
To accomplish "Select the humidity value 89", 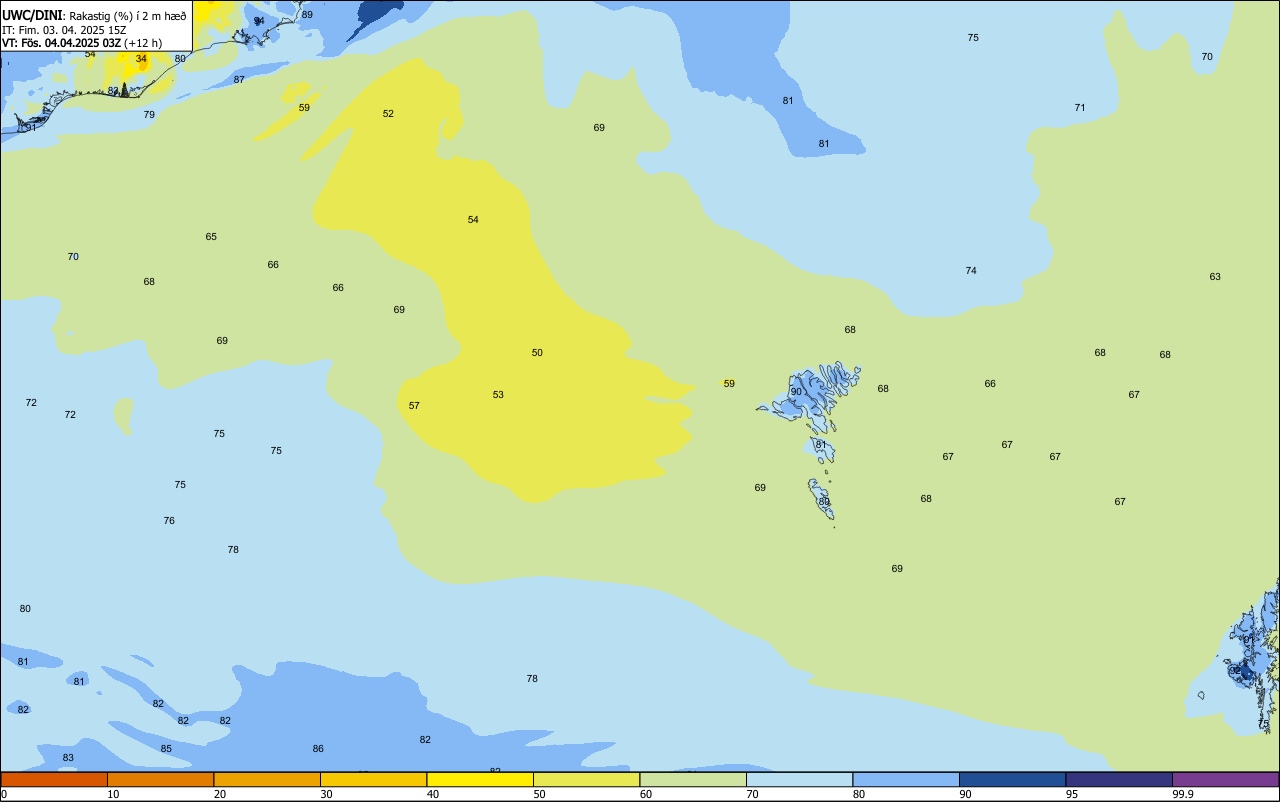I will [307, 15].
